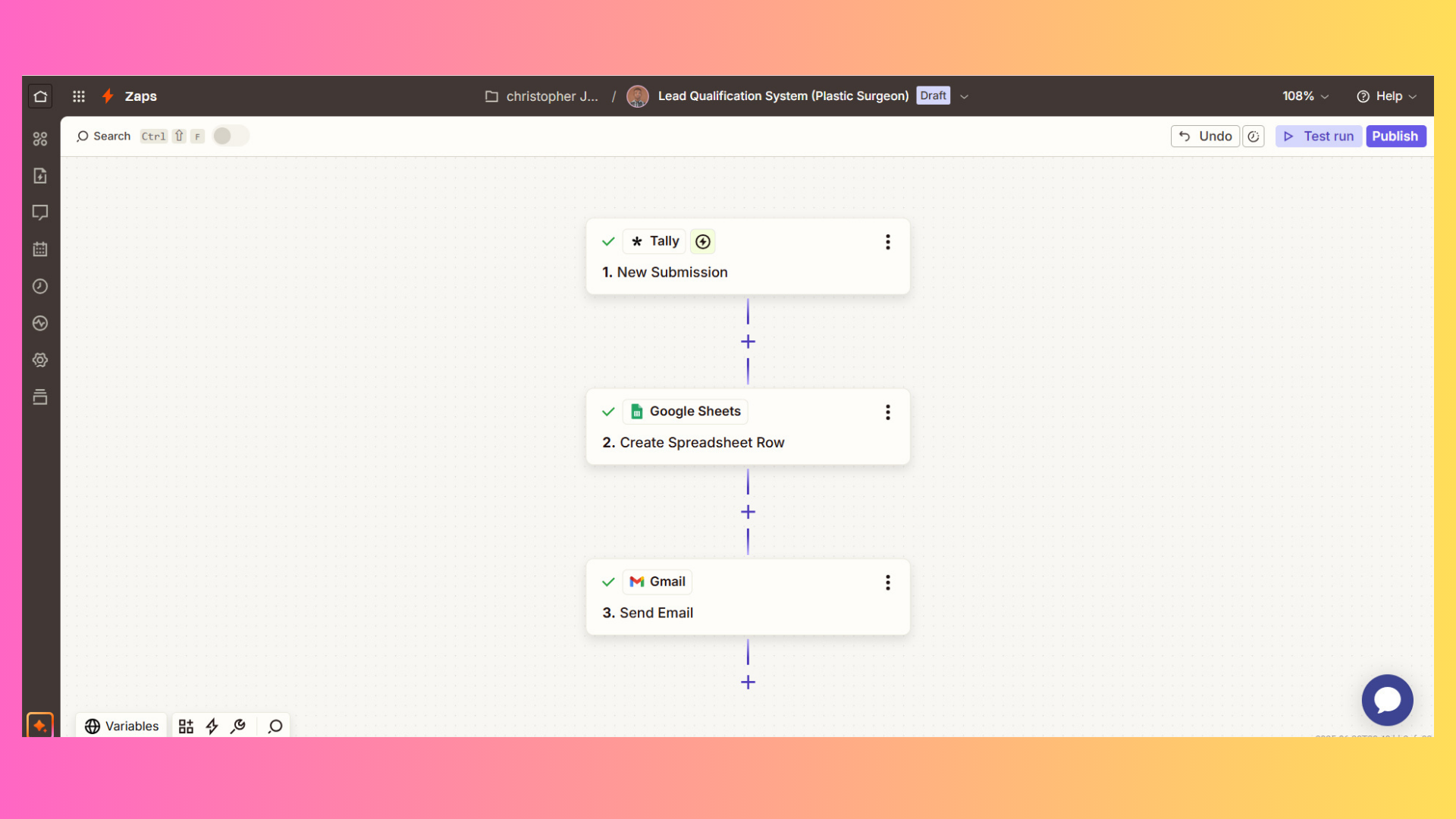Click the "3. Send Email" step title
The width and height of the screenshot is (1456, 819).
[x=648, y=613]
